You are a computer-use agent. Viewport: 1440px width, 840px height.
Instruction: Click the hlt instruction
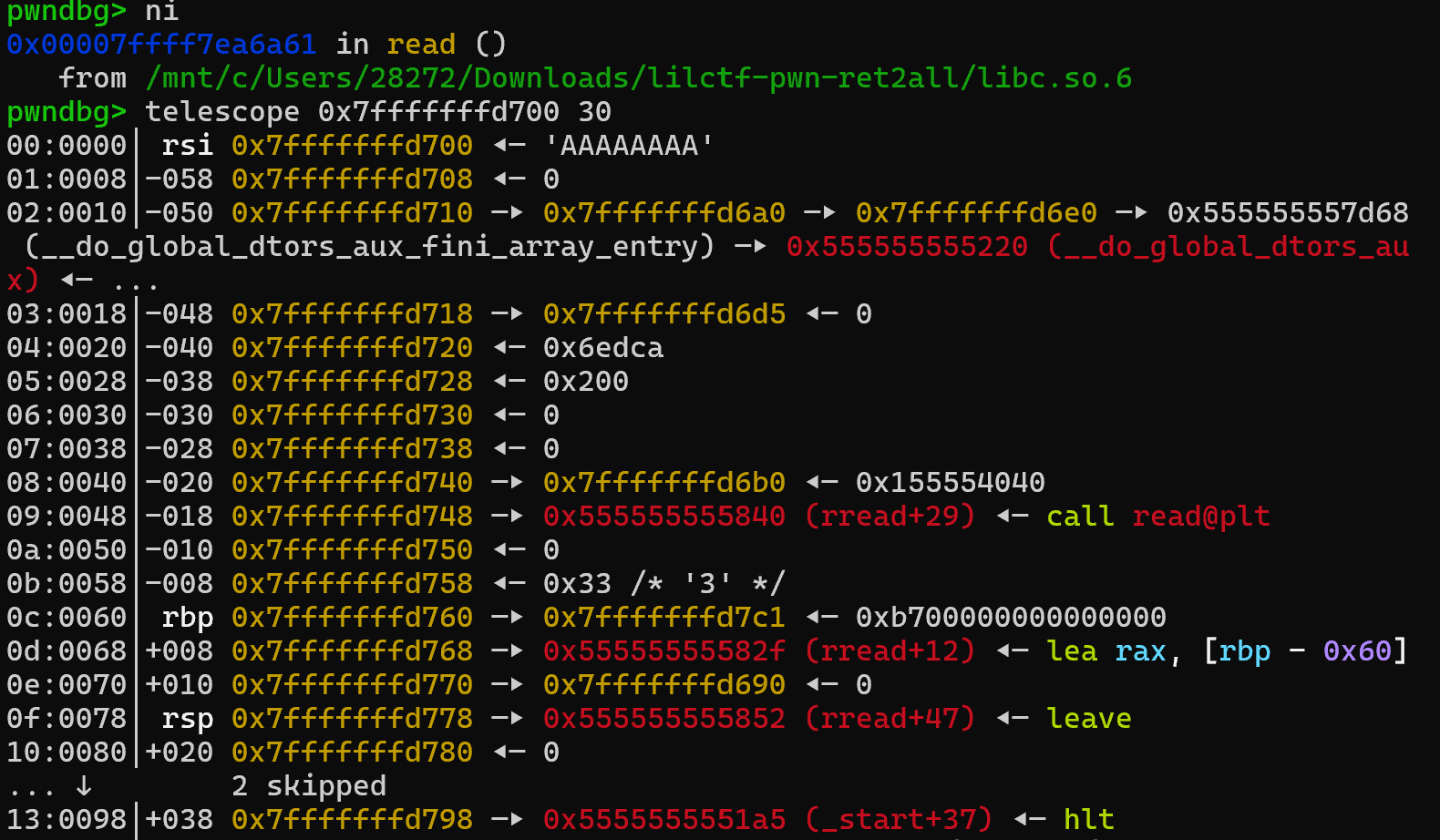(x=1089, y=820)
